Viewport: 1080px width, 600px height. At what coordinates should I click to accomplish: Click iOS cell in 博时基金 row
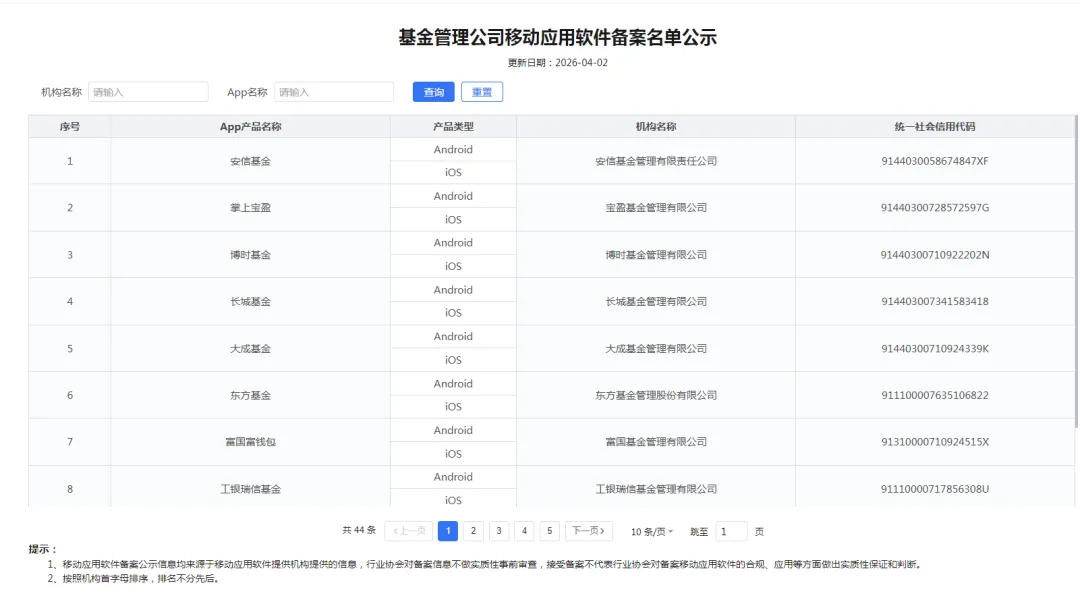[x=453, y=266]
